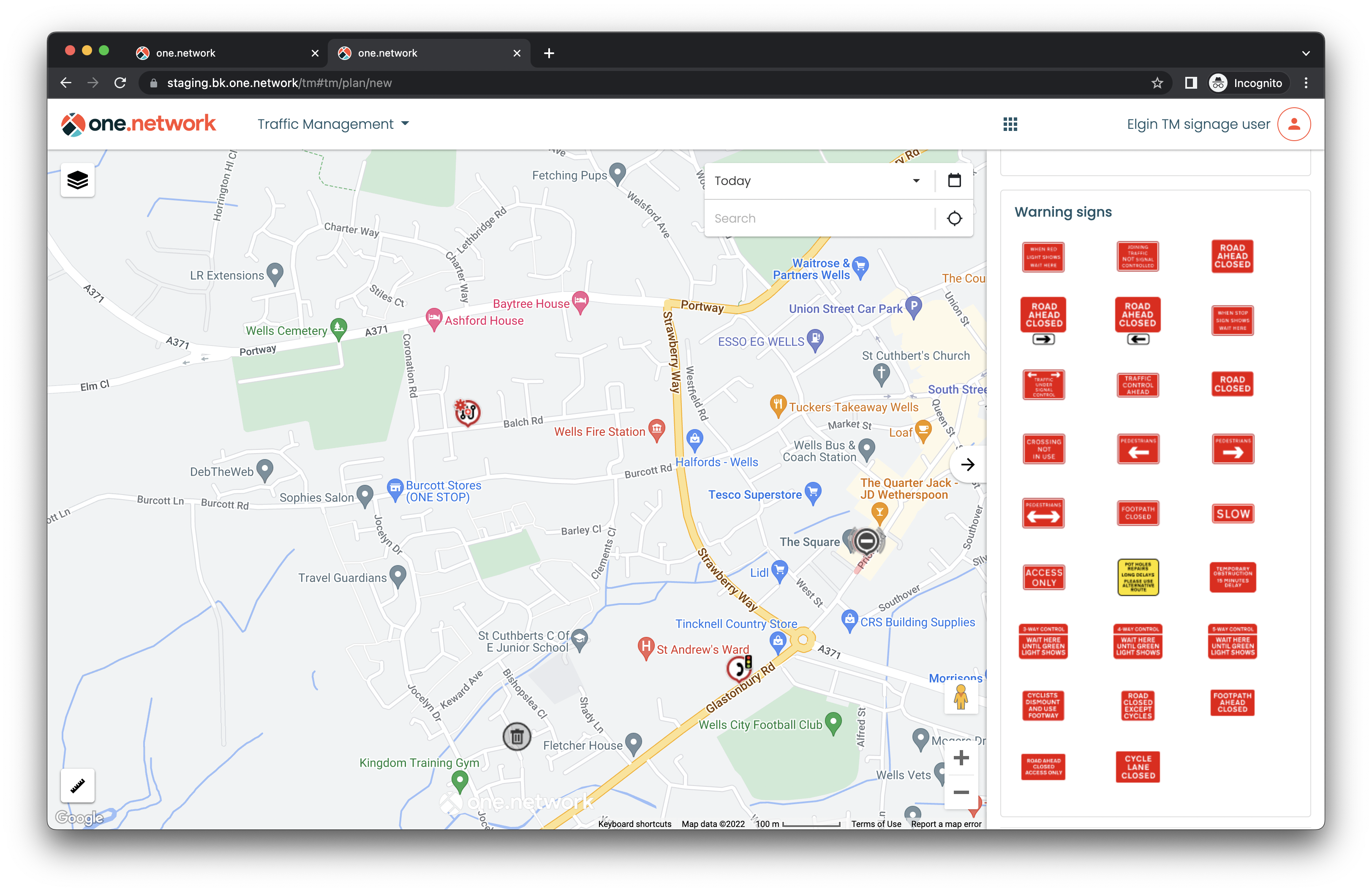Click 'Elgin TM signage user' name
This screenshot has height=892, width=1372.
click(1198, 125)
